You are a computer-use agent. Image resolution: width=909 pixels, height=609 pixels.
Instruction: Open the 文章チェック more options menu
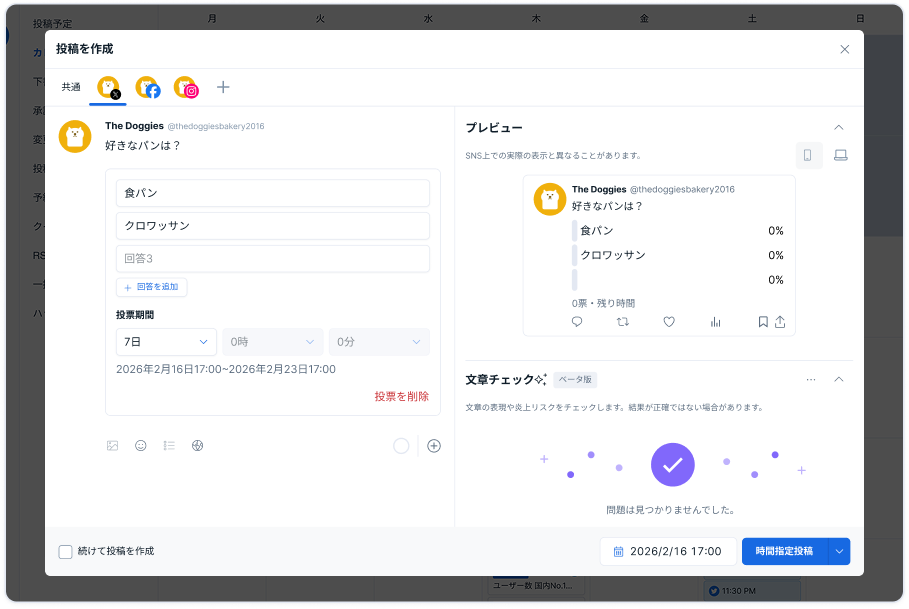pyautogui.click(x=811, y=380)
